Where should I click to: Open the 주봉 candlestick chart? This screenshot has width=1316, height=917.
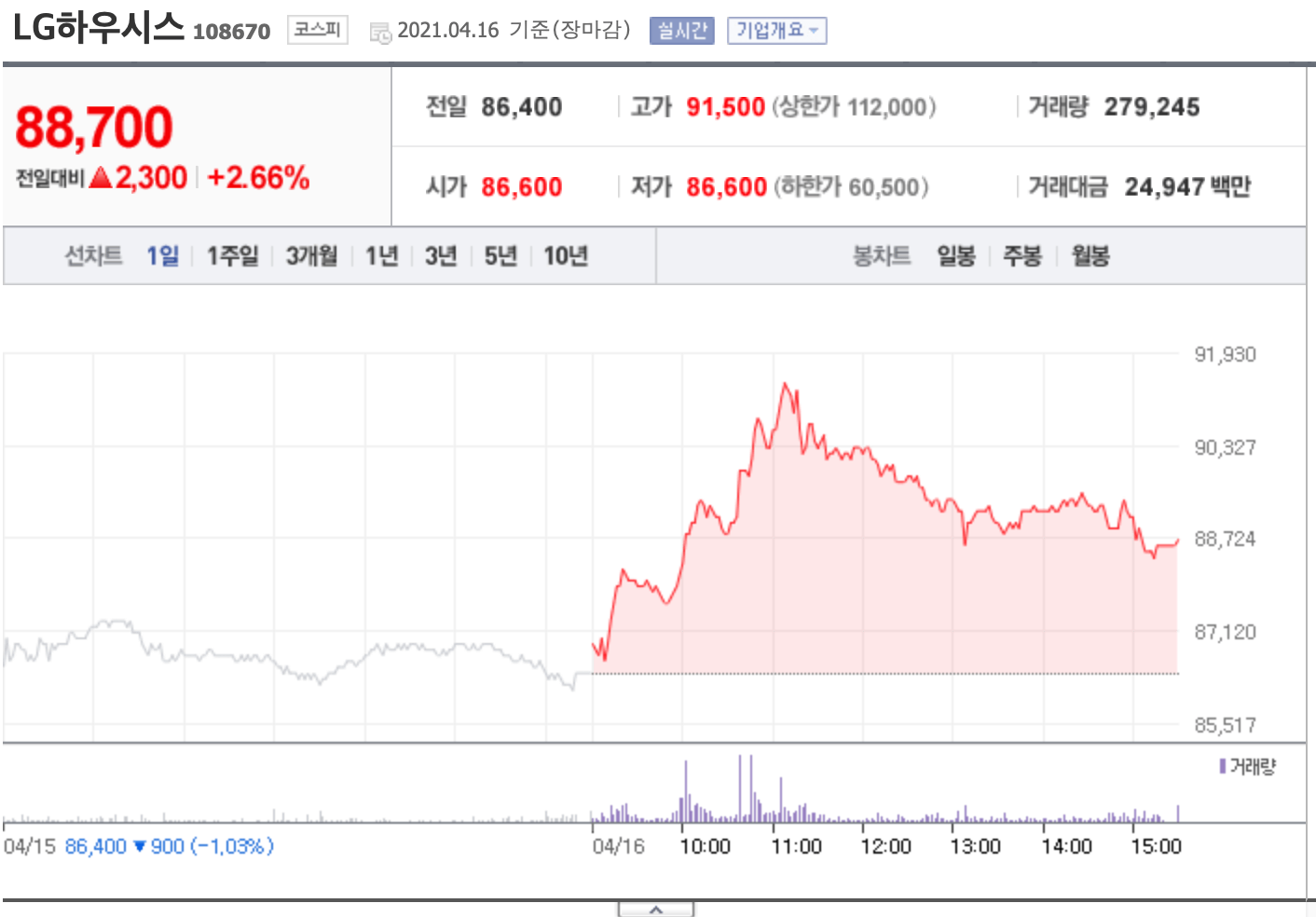pos(1022,256)
